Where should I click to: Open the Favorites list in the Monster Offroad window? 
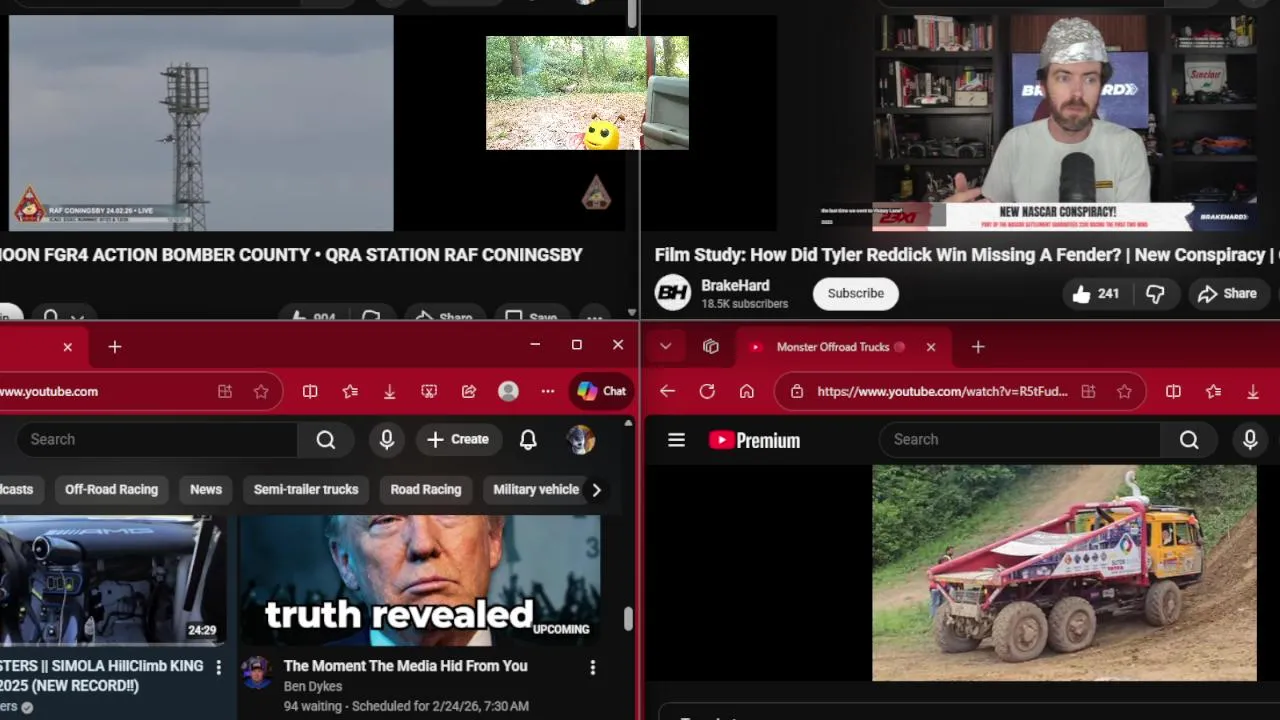pos(1213,392)
